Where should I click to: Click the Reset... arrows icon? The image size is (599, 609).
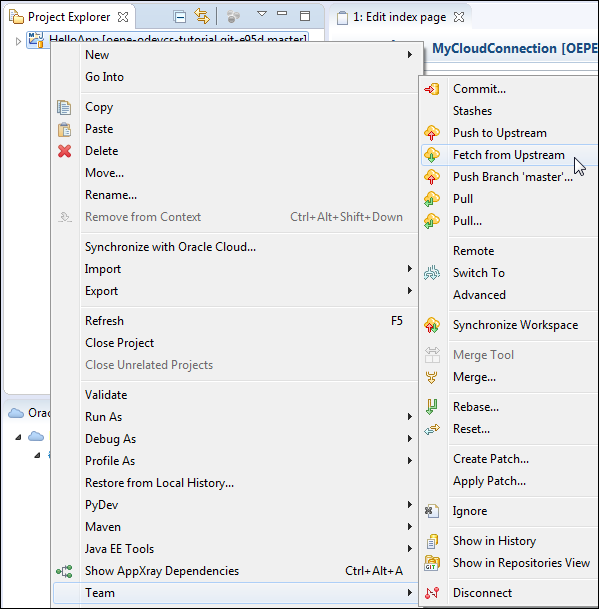pyautogui.click(x=432, y=429)
